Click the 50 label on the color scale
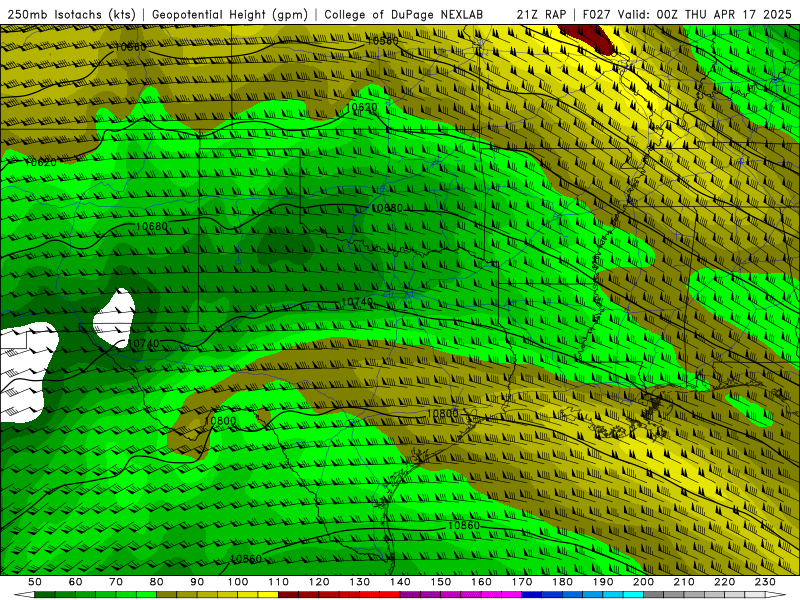Screen dimensions: 800x600 35,582
